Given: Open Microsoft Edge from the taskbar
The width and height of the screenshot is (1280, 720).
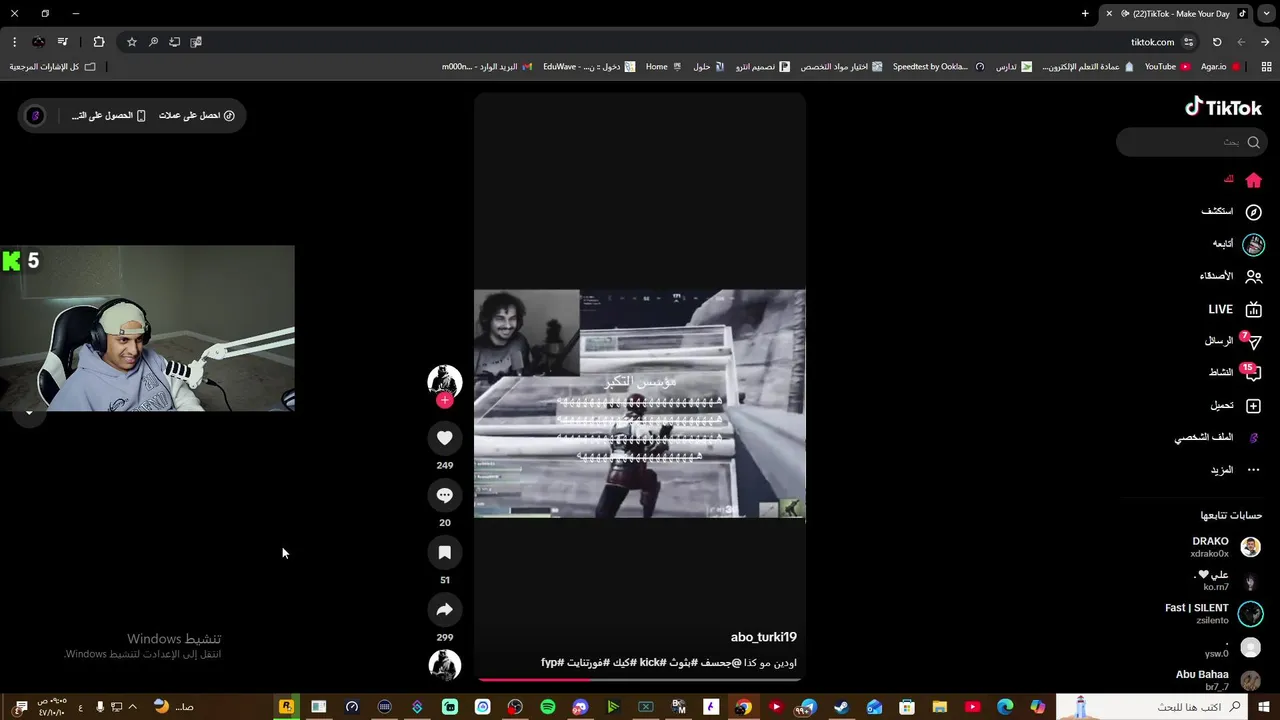Looking at the screenshot, I should tap(1005, 707).
